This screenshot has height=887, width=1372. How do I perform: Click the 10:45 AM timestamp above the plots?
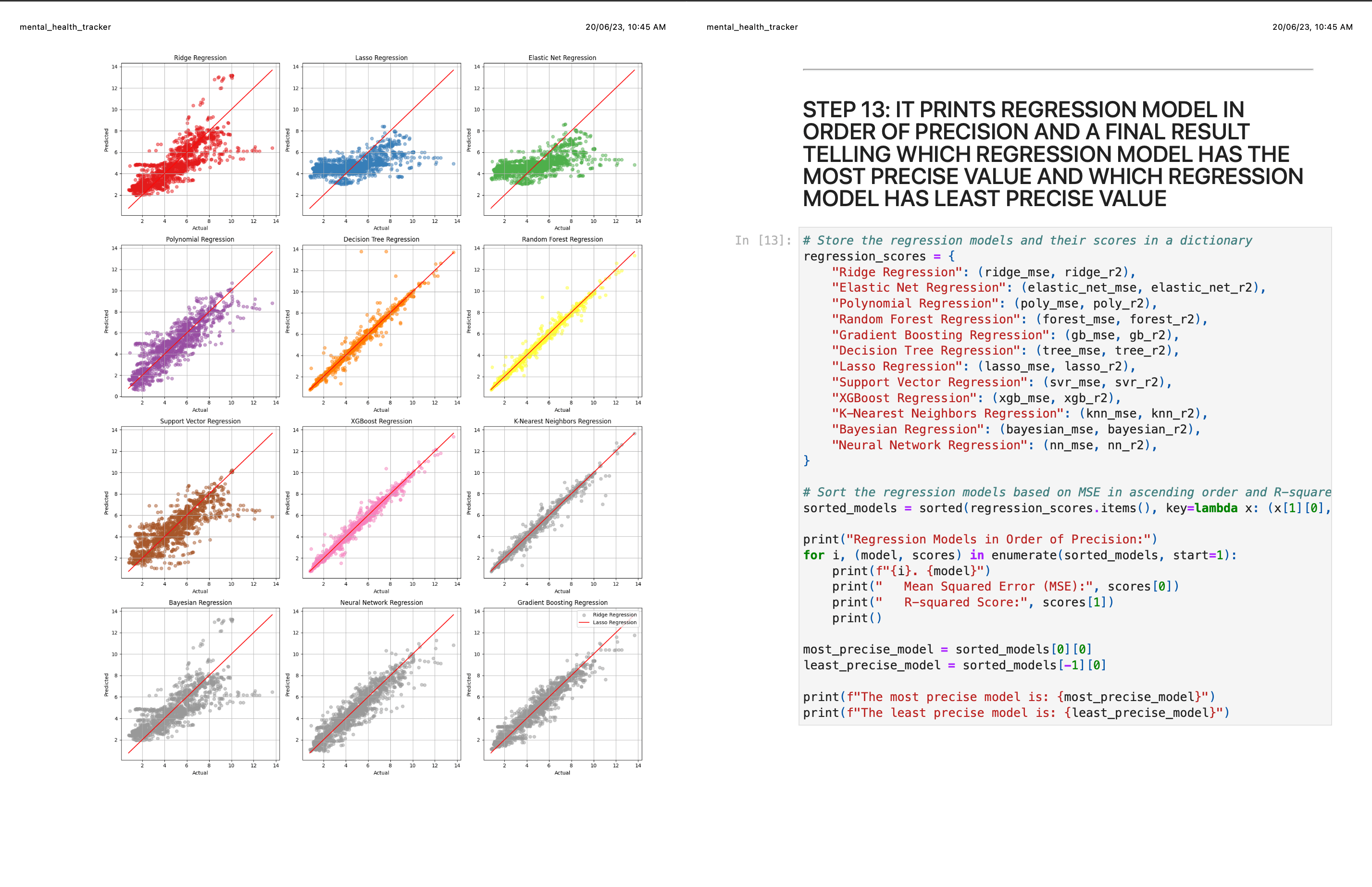(625, 27)
